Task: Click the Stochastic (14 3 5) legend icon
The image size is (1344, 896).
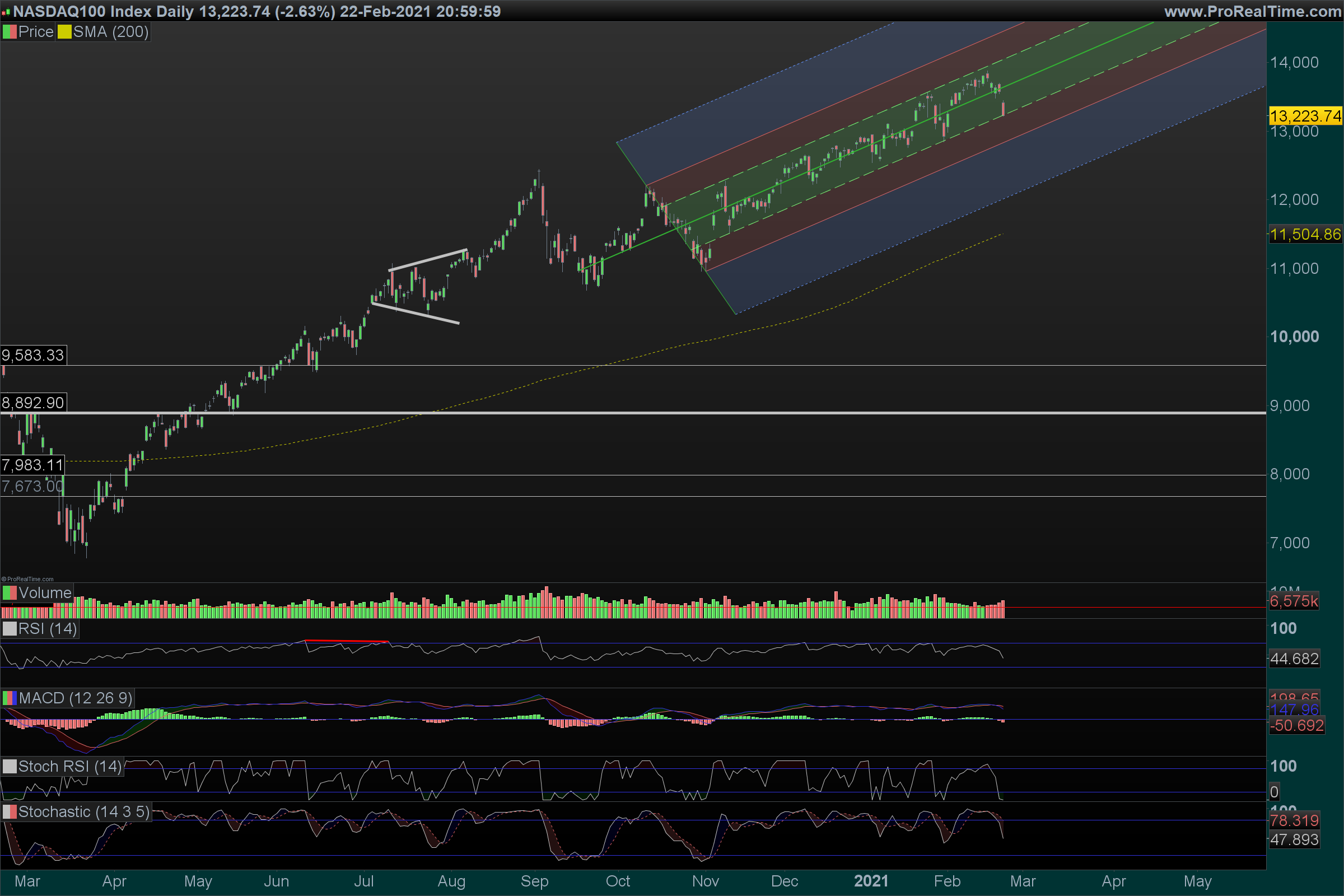Action: [9, 812]
